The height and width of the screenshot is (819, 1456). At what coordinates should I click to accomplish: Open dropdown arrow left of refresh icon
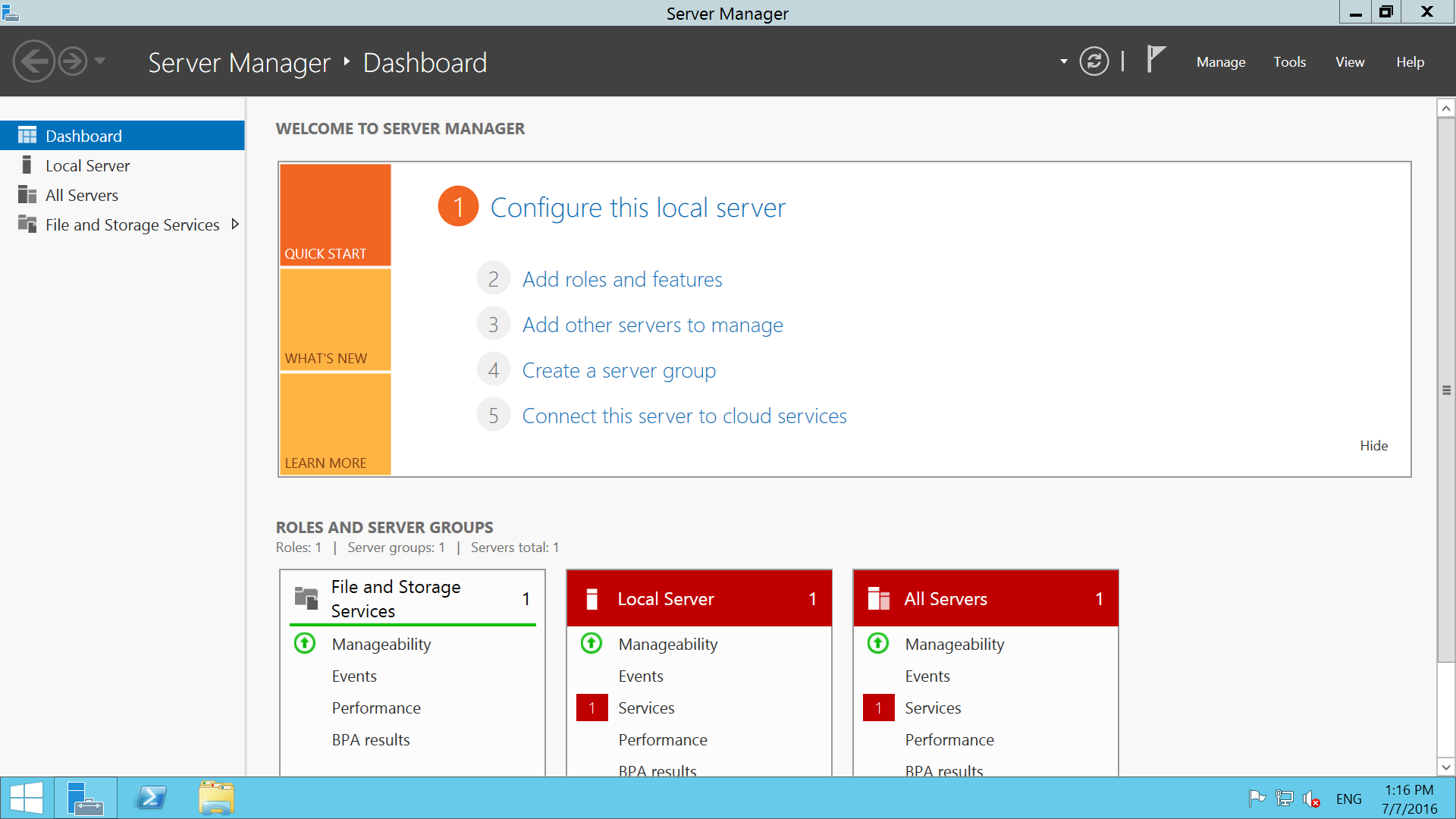[x=1064, y=61]
